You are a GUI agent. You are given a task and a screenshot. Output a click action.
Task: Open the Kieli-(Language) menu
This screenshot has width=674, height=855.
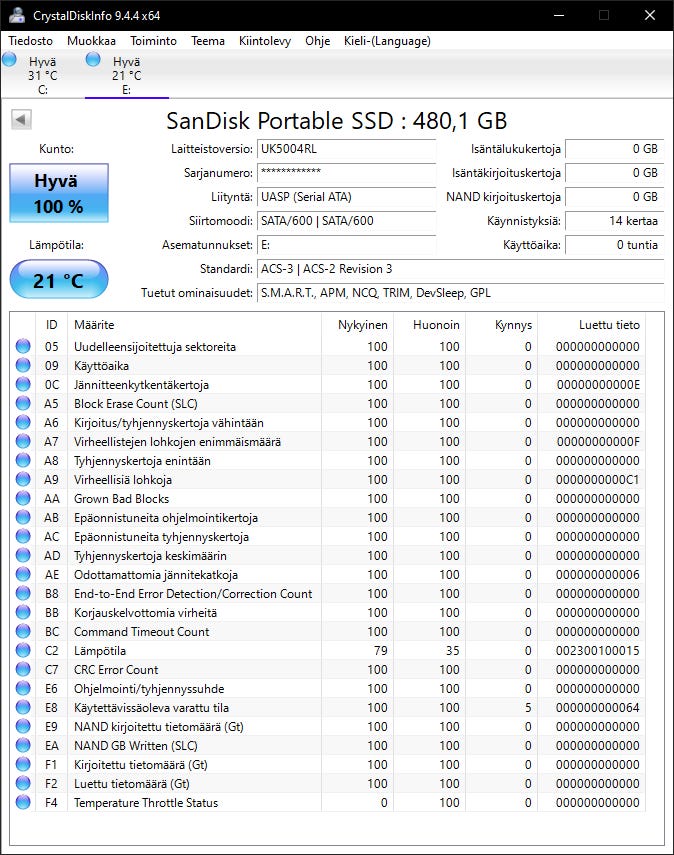pyautogui.click(x=387, y=41)
